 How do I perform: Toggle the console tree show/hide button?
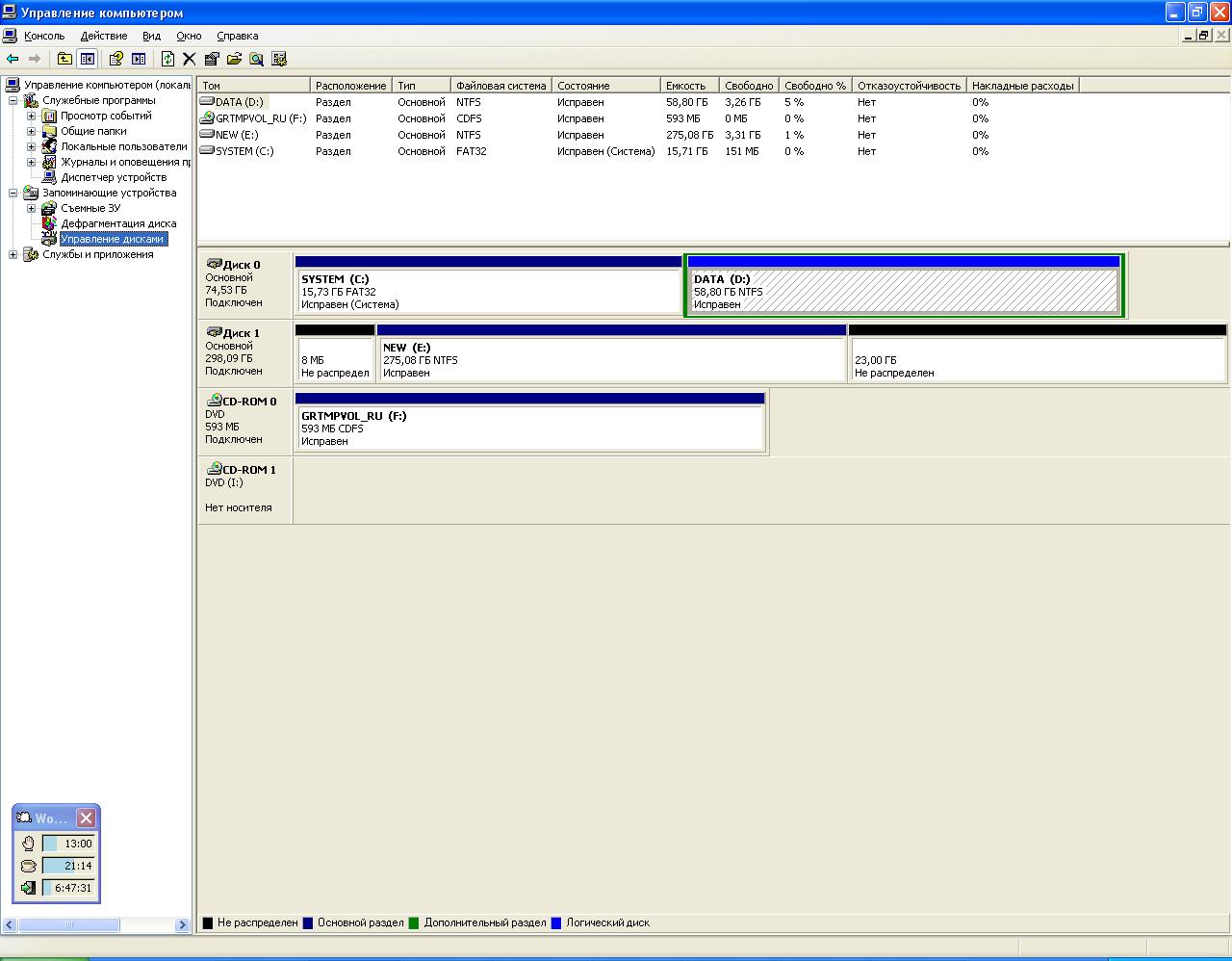click(x=88, y=59)
